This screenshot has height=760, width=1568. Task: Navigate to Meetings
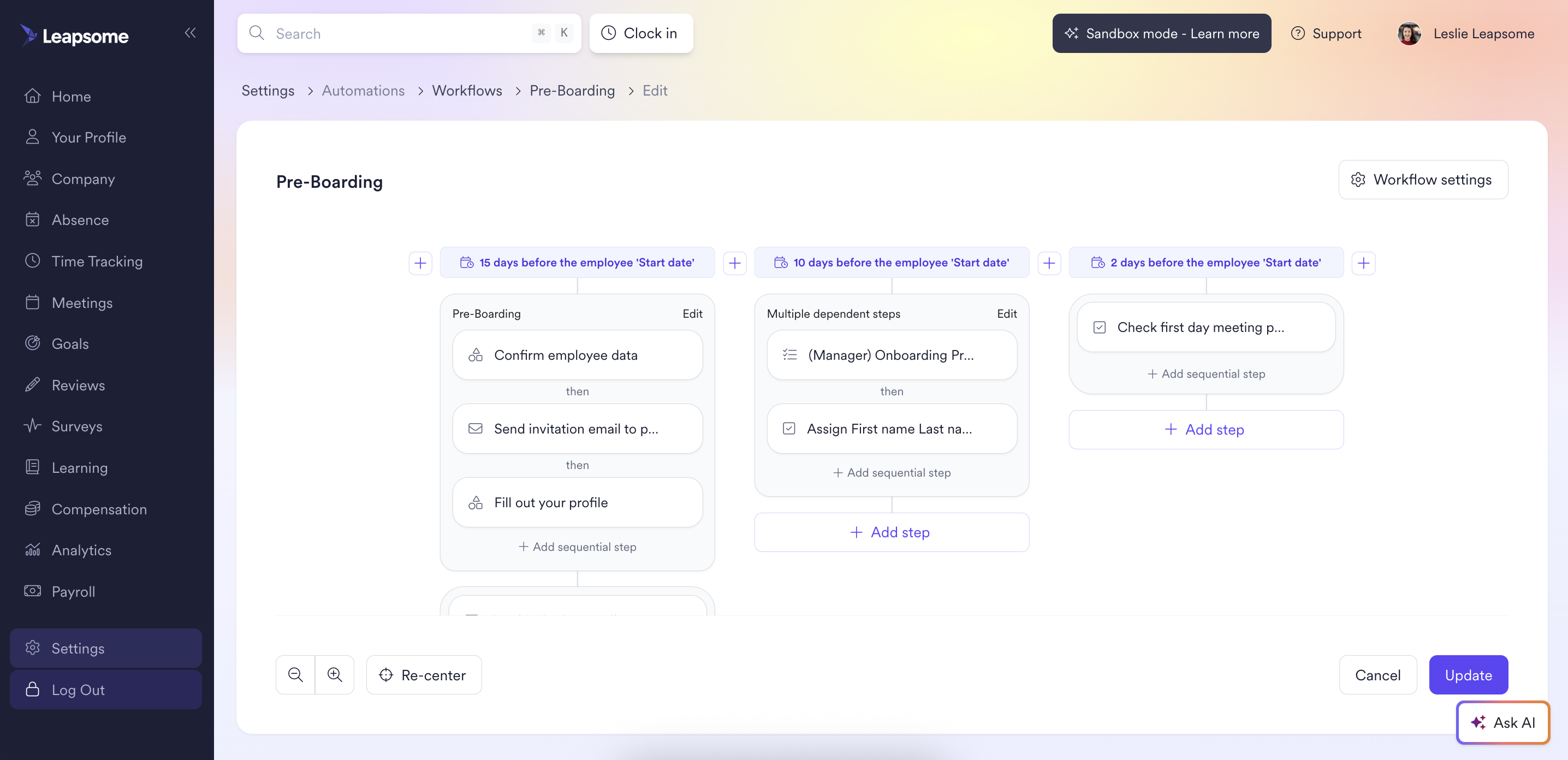[x=106, y=302]
